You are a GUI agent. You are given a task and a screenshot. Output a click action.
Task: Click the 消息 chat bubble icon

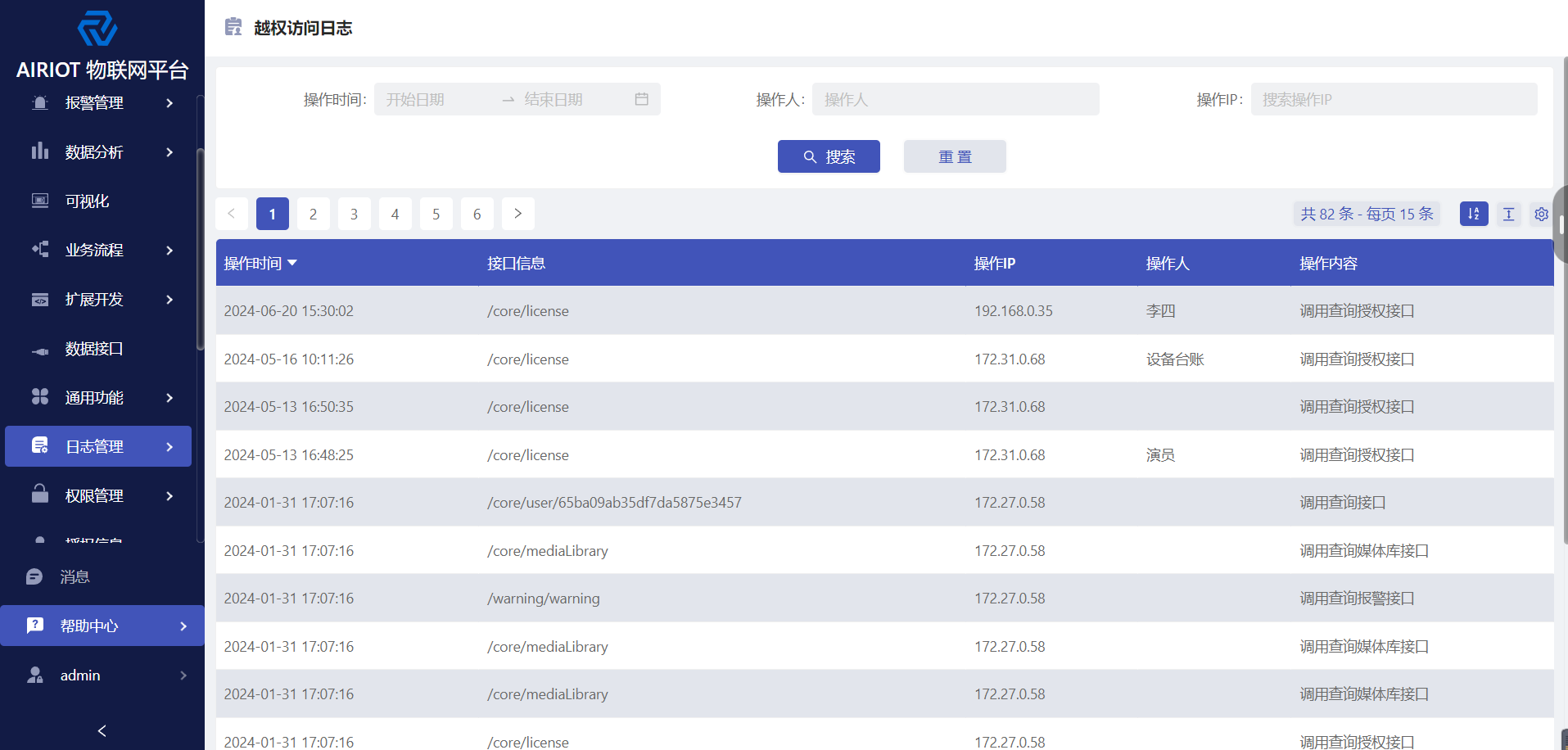34,576
